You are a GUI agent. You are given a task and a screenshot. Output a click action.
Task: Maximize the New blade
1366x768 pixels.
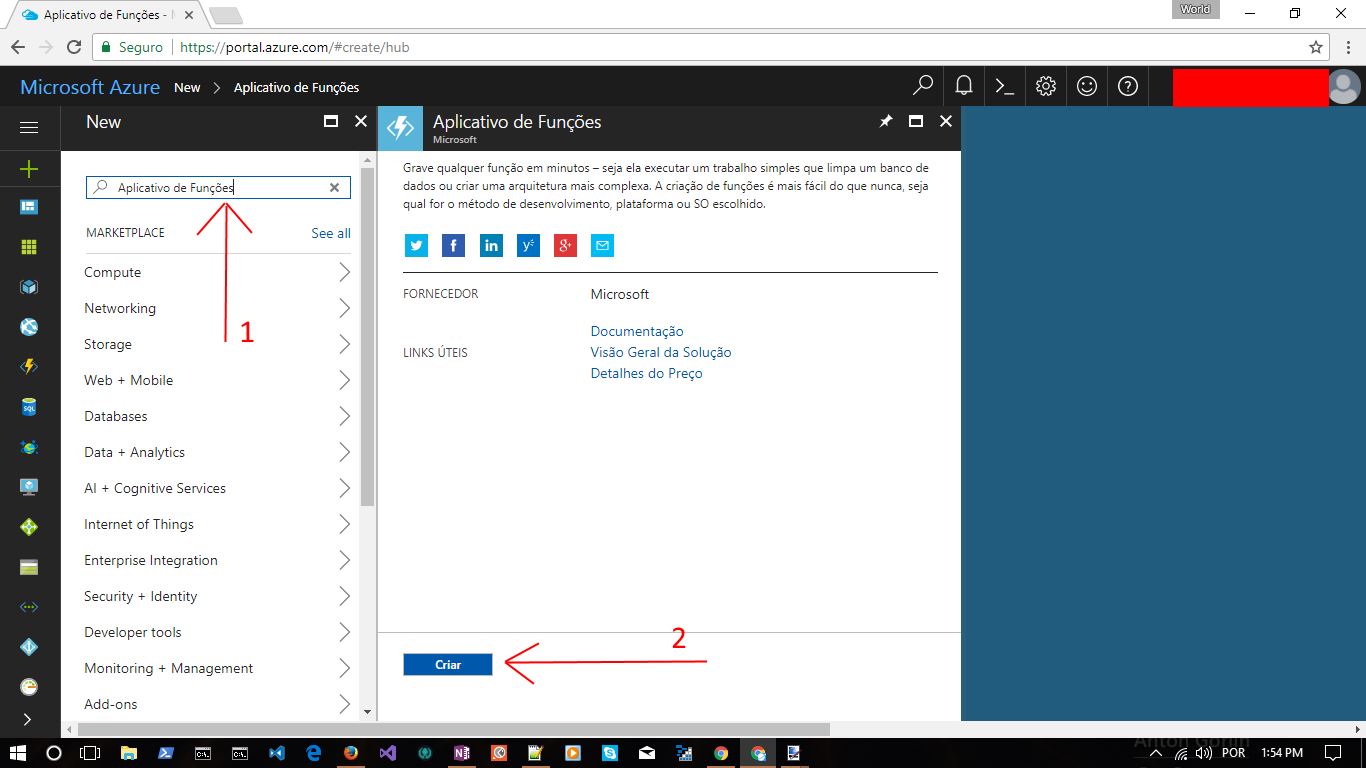point(331,121)
